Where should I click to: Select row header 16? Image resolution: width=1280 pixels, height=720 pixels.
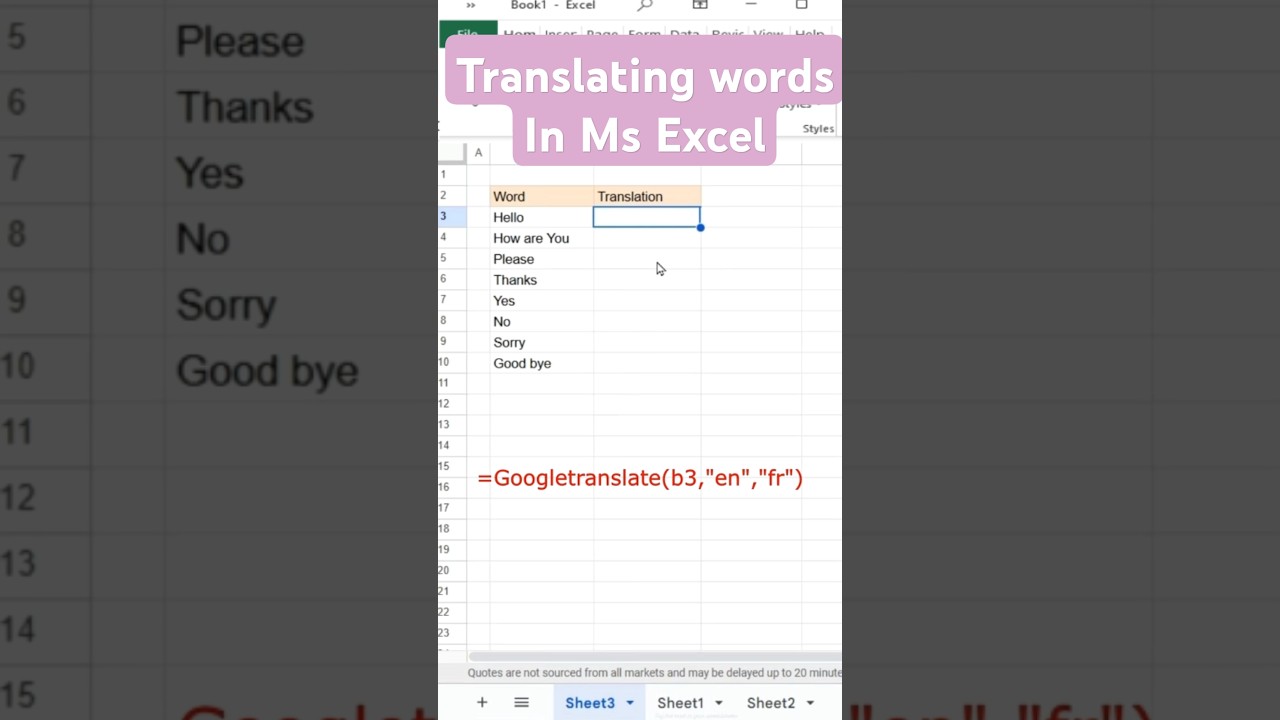point(452,487)
